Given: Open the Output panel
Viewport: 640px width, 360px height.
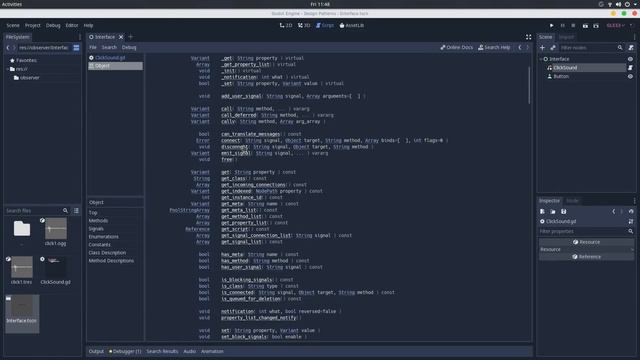Looking at the screenshot, I should tap(96, 351).
